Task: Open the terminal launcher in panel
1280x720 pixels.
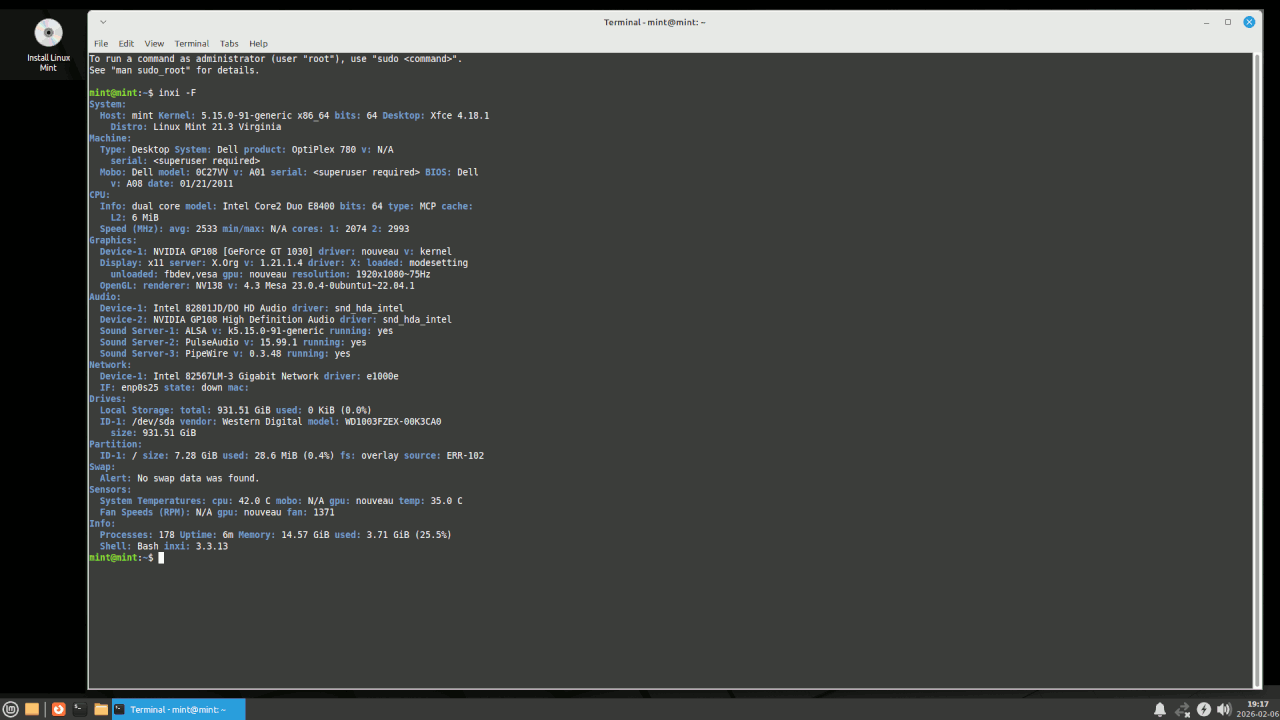Action: [79, 709]
